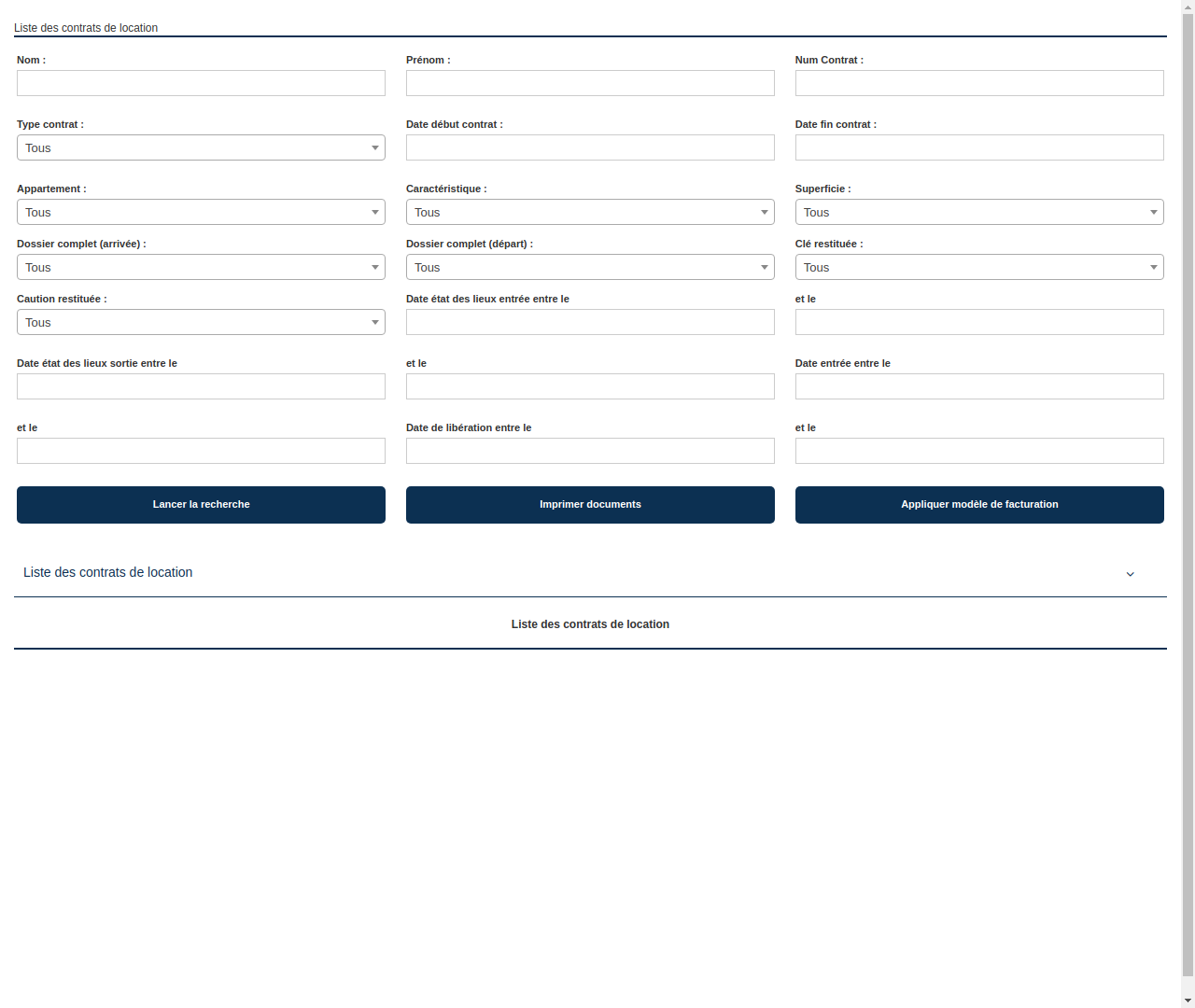Screen dimensions: 1195x1008
Task: Select the Prénom input field
Action: [590, 83]
